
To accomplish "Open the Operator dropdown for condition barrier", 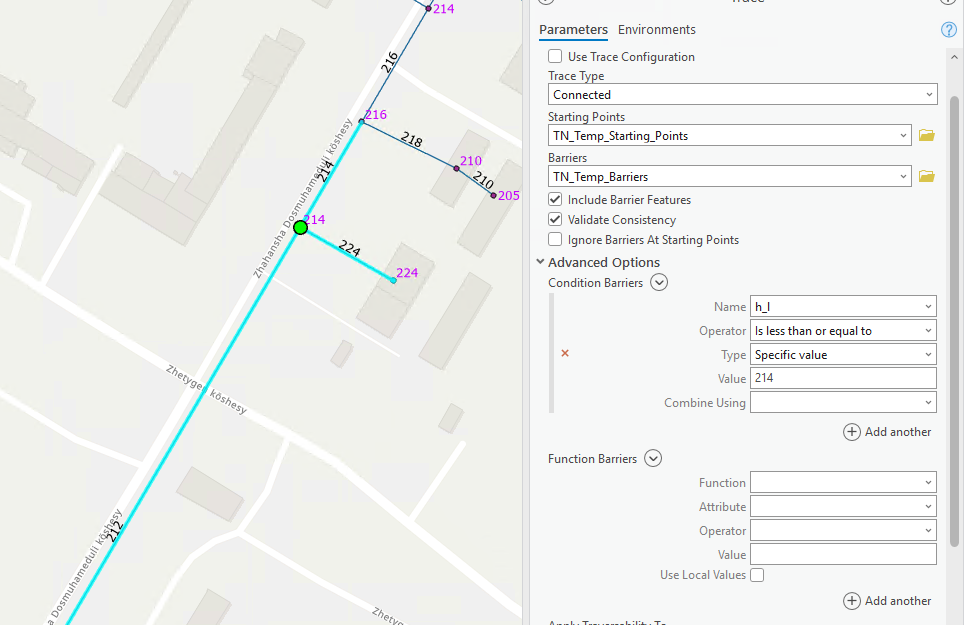I will coord(843,331).
